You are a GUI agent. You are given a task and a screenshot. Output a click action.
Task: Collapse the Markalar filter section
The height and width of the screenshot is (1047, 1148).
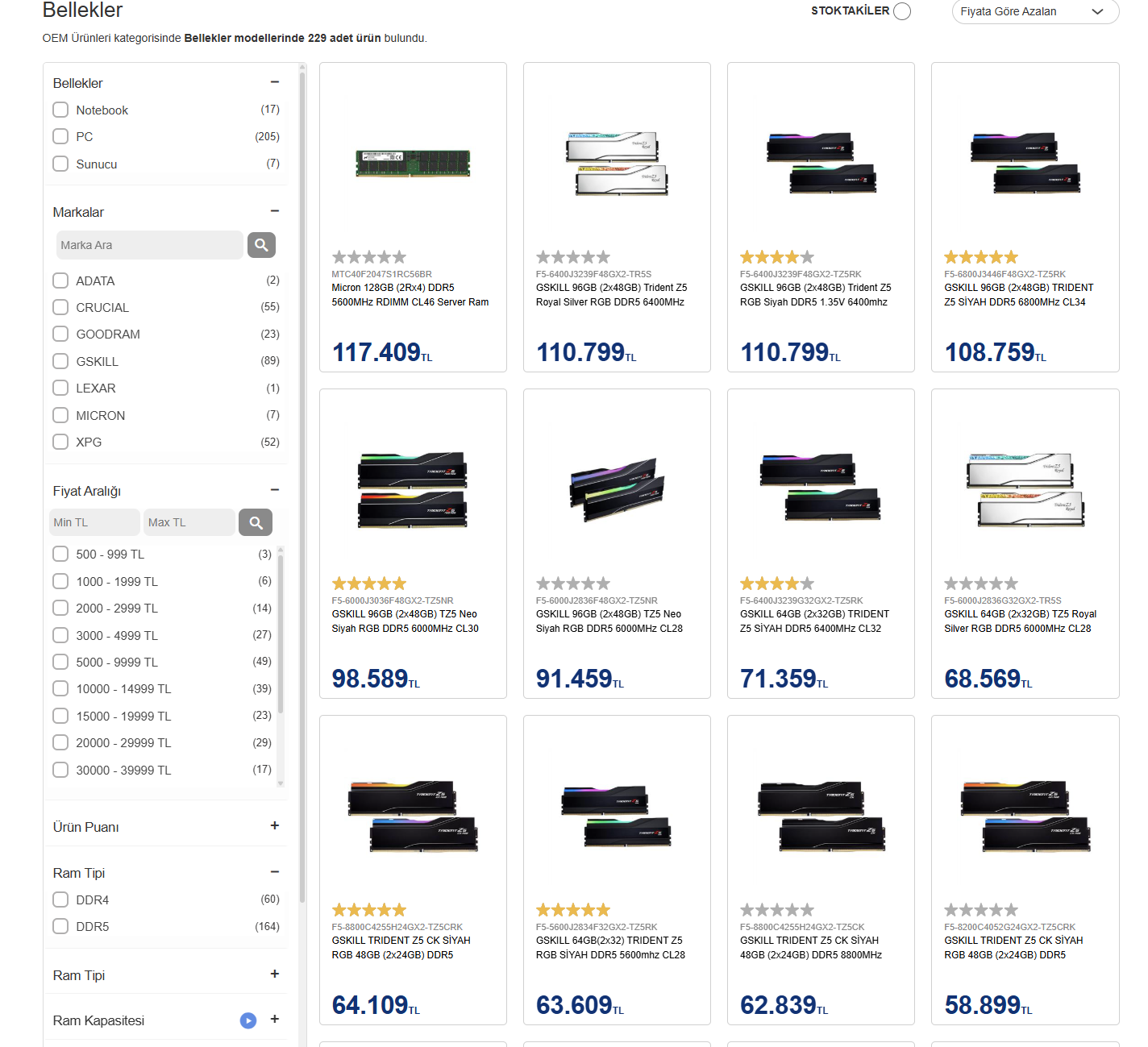[x=275, y=211]
